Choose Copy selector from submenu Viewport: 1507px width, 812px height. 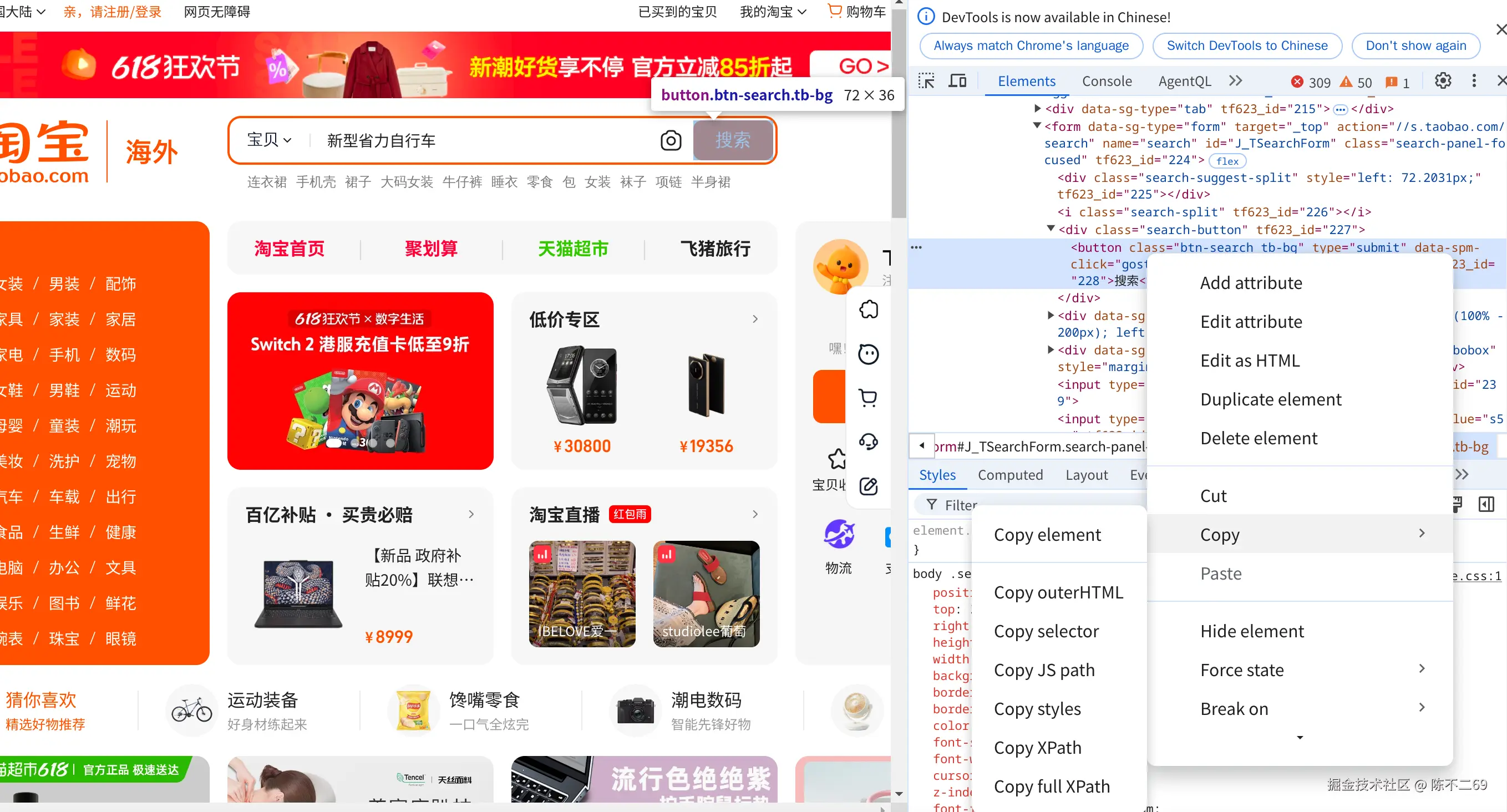(x=1046, y=631)
